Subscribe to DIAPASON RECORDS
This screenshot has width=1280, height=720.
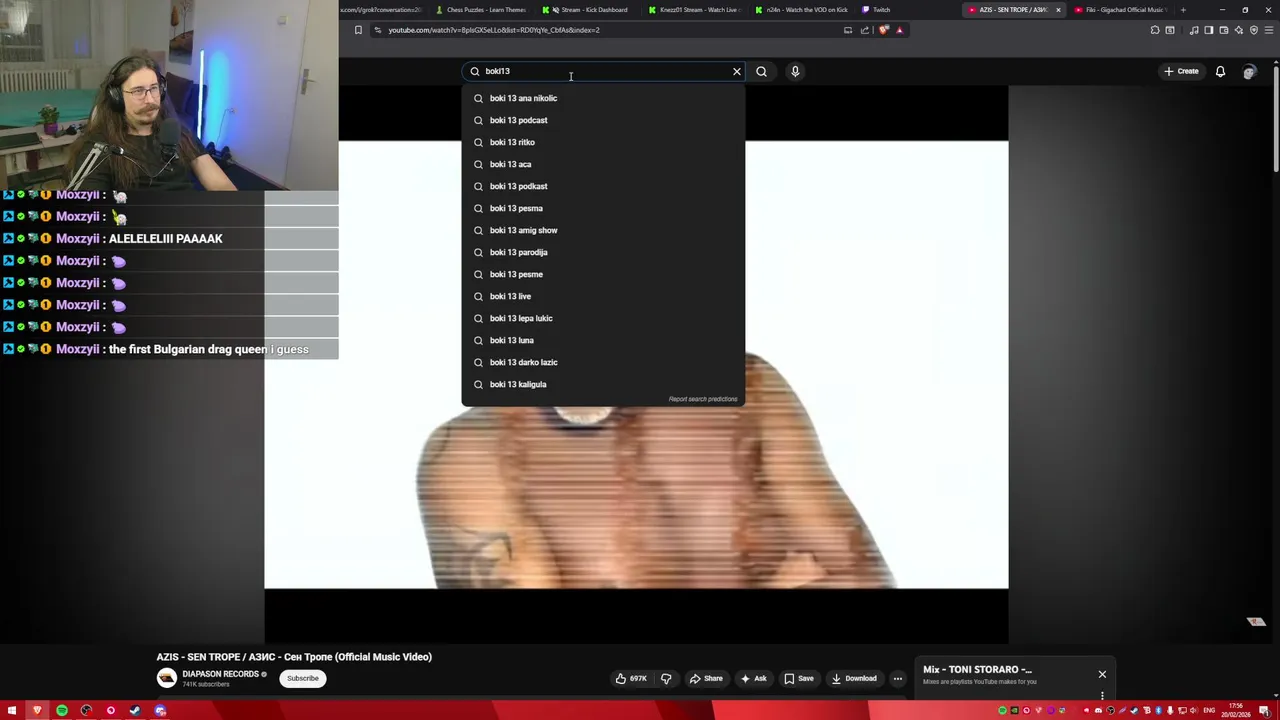303,678
